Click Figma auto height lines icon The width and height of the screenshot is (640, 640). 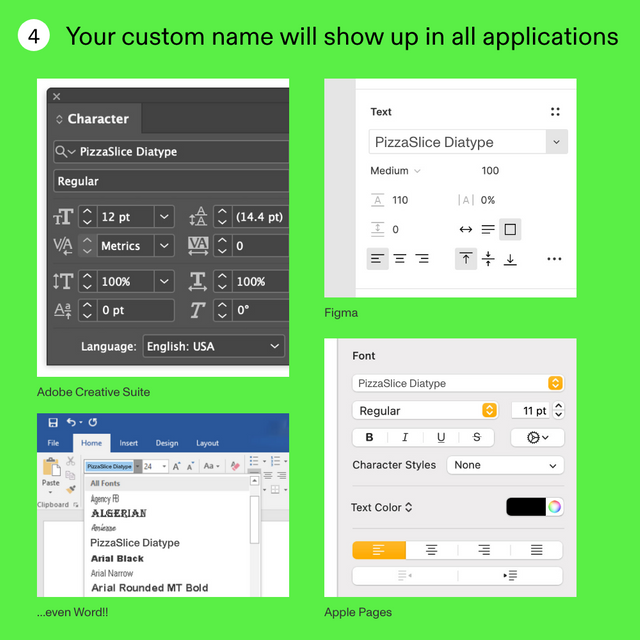tap(488, 229)
